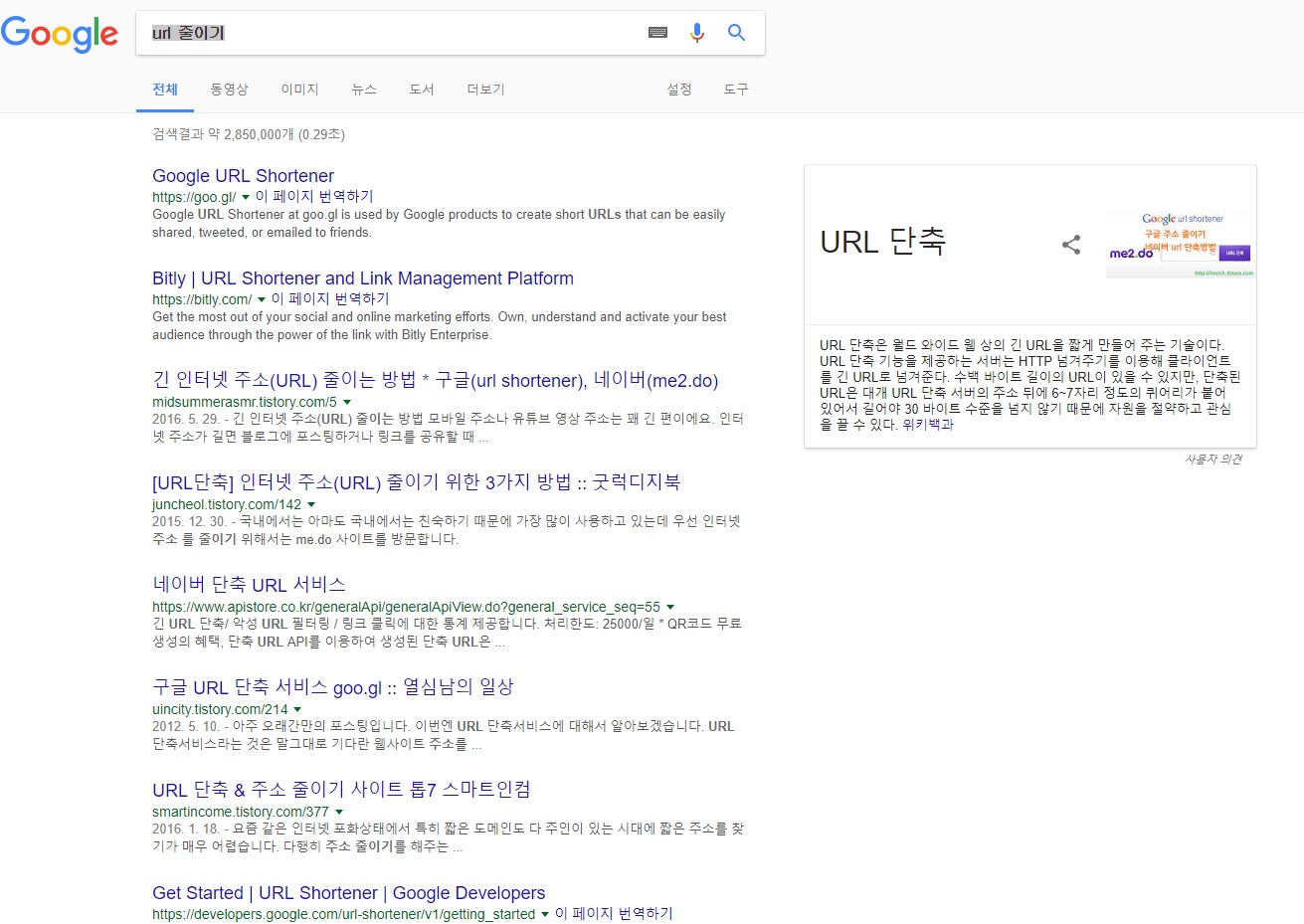1304x924 pixels.
Task: Translate the developers.google.com page link
Action: coord(614,914)
